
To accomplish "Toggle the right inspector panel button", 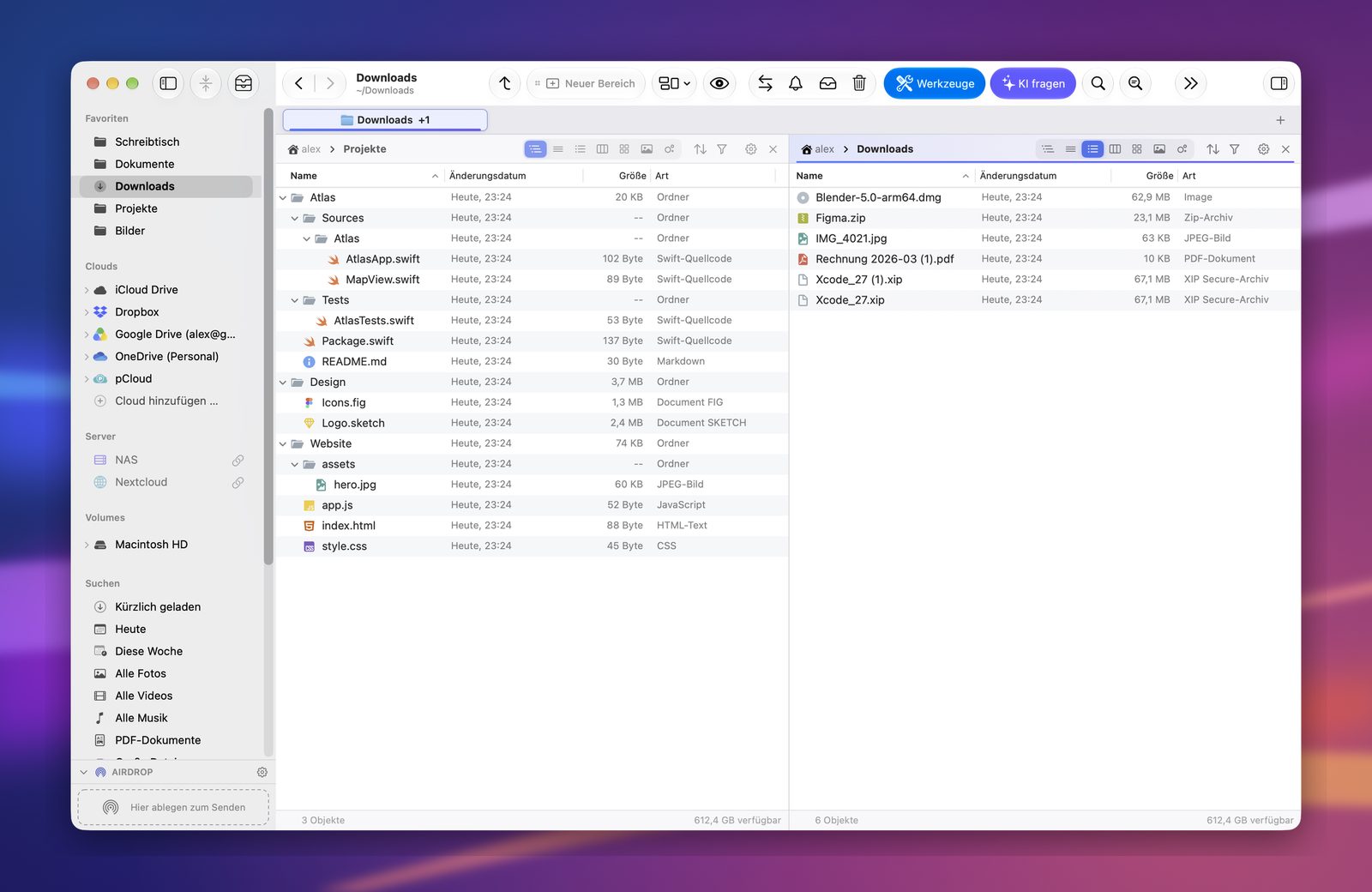I will click(1279, 83).
